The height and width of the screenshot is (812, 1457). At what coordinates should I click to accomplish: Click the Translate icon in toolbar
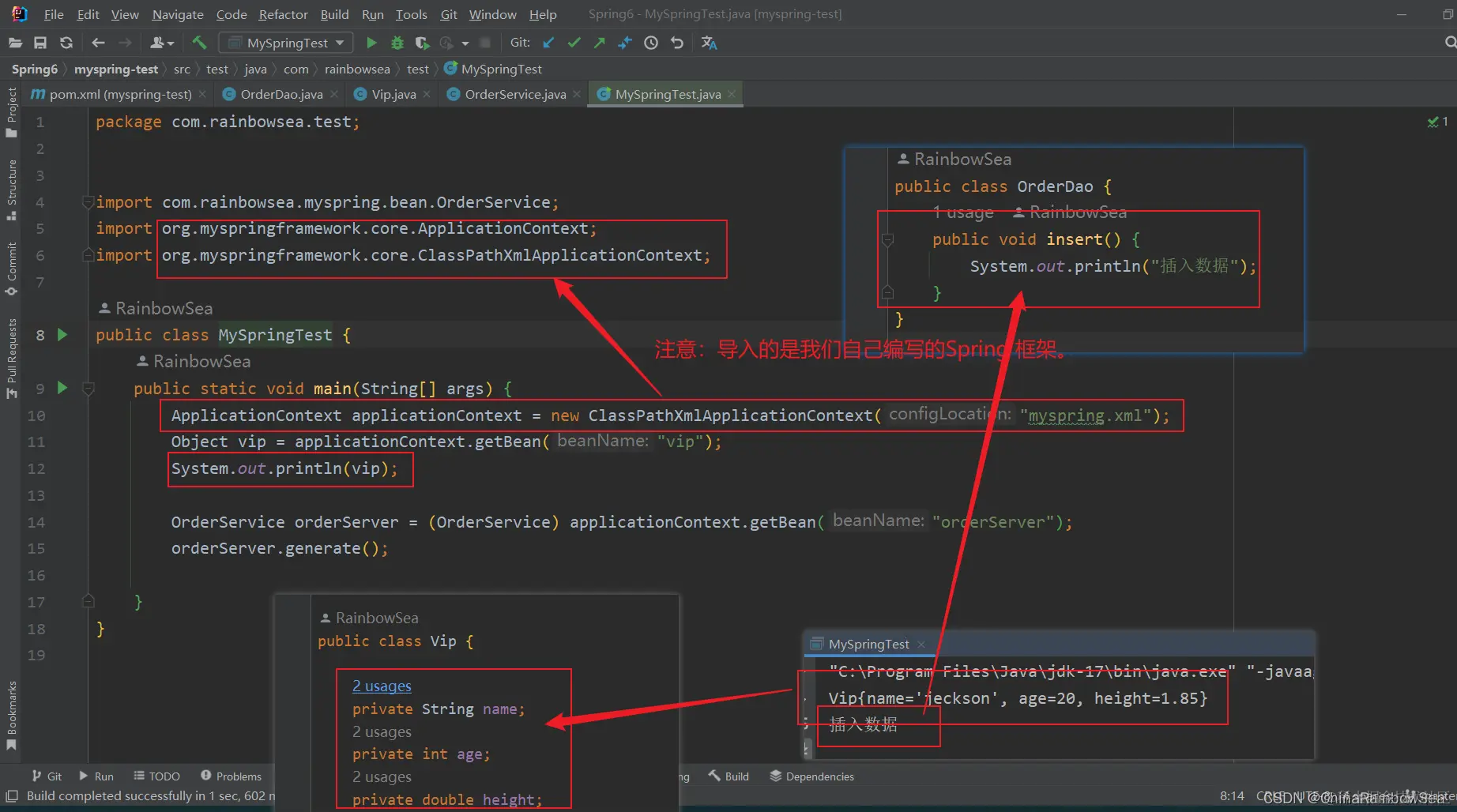pyautogui.click(x=709, y=43)
